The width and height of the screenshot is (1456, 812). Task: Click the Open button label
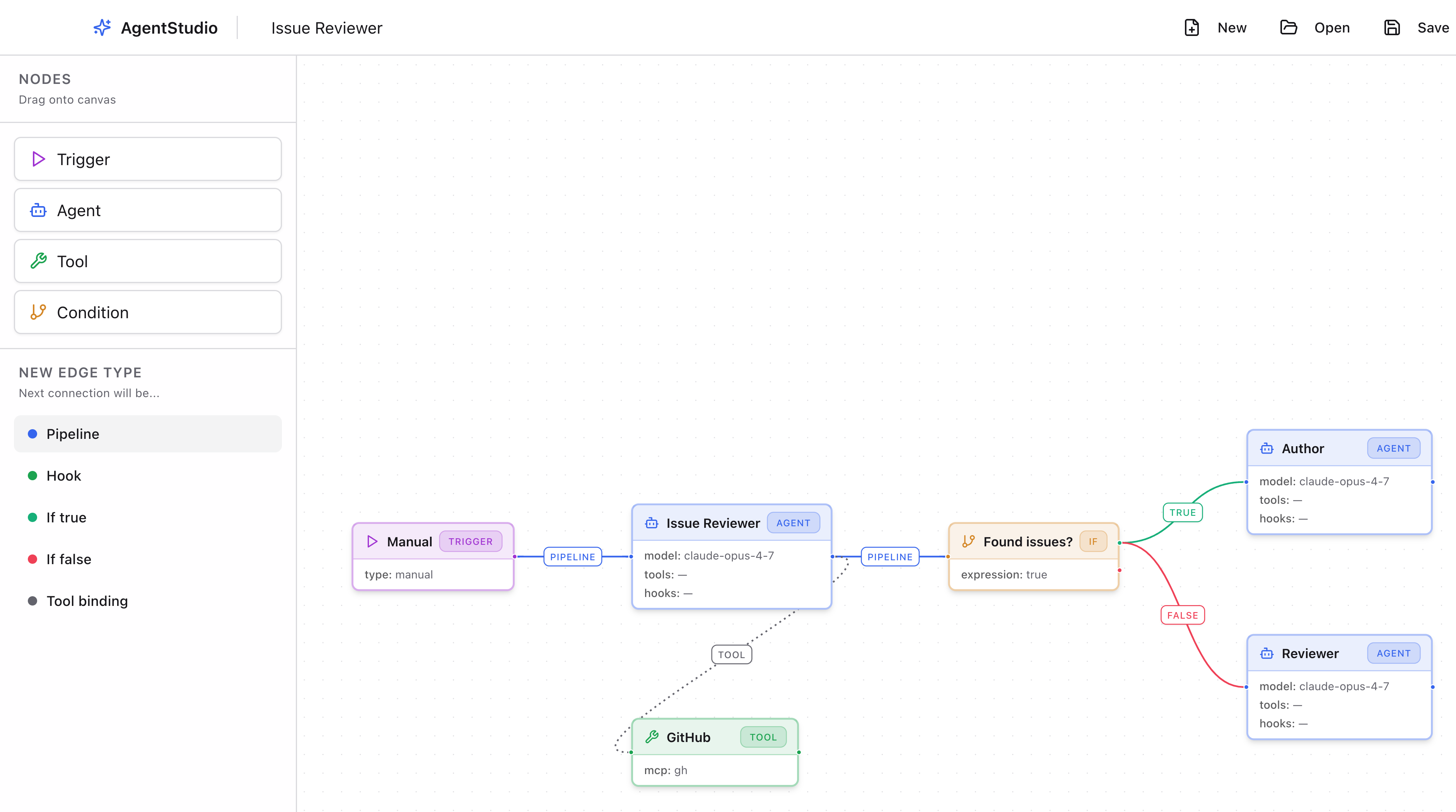pyautogui.click(x=1331, y=28)
